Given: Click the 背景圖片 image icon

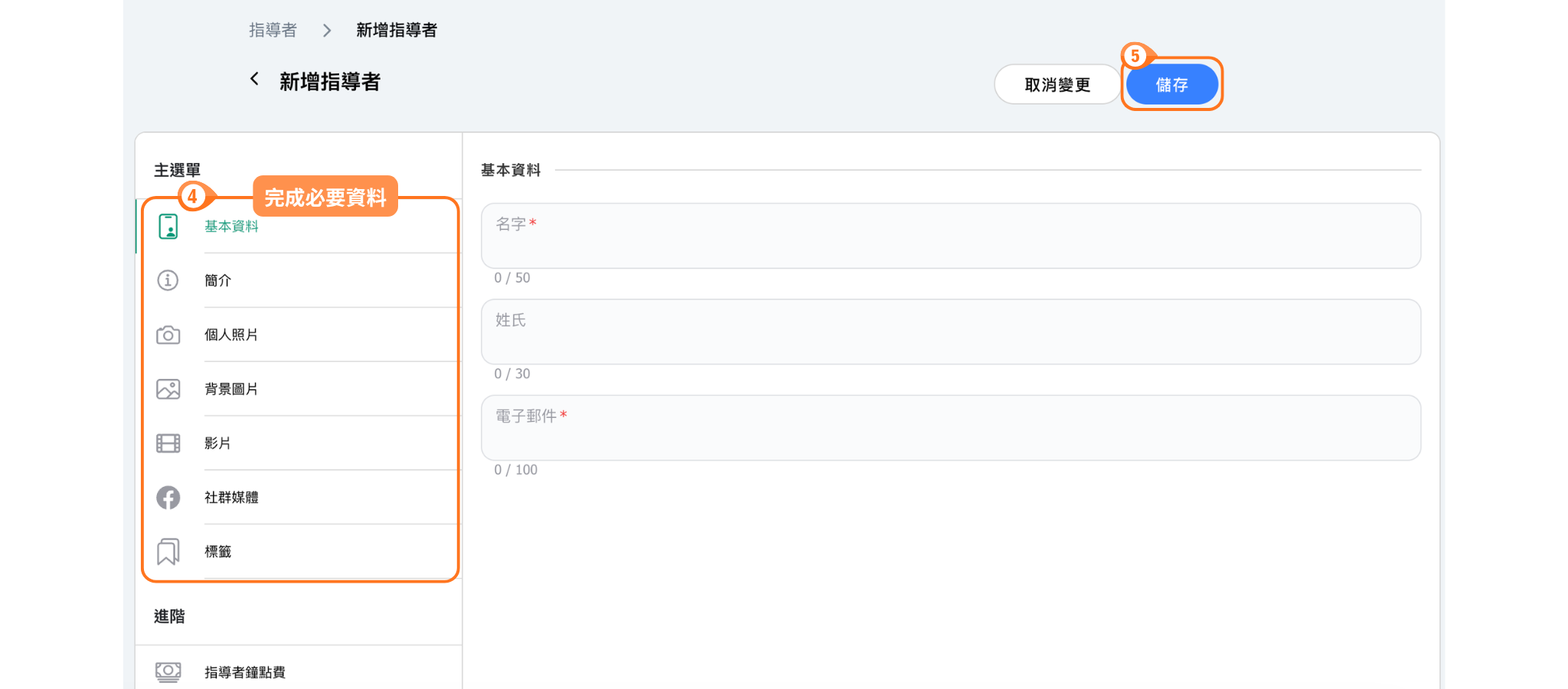Looking at the screenshot, I should point(168,389).
